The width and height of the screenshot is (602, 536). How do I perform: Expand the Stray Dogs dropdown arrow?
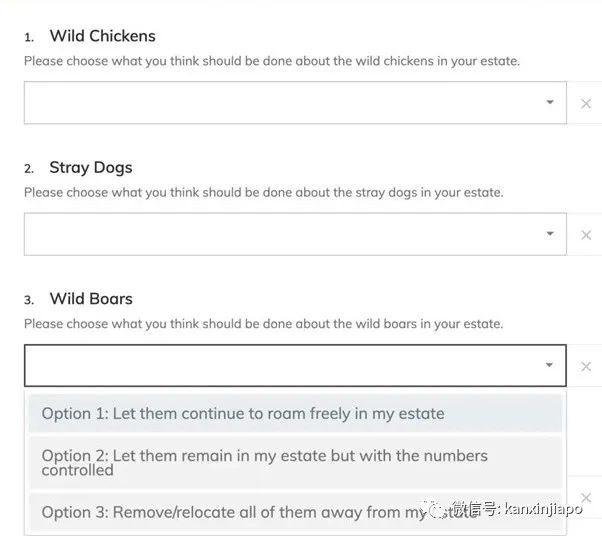tap(550, 234)
